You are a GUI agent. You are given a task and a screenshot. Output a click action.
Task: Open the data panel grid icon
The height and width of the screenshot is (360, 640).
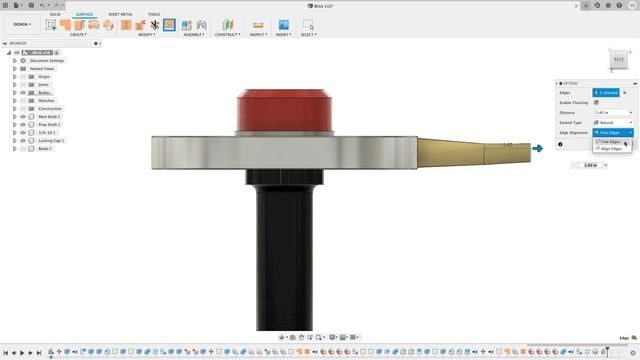(x=6, y=5)
